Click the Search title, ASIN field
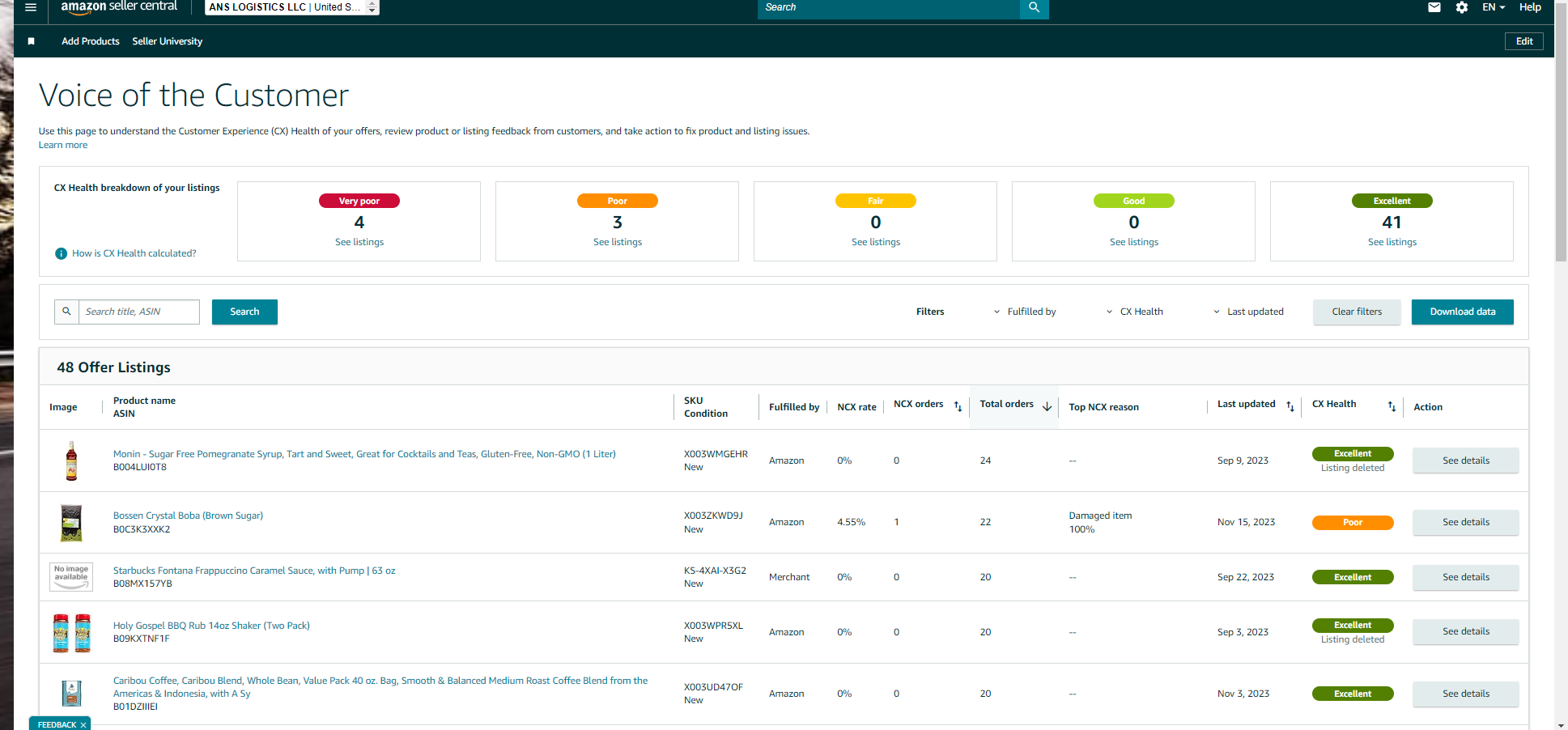This screenshot has height=730, width=1568. tap(138, 312)
